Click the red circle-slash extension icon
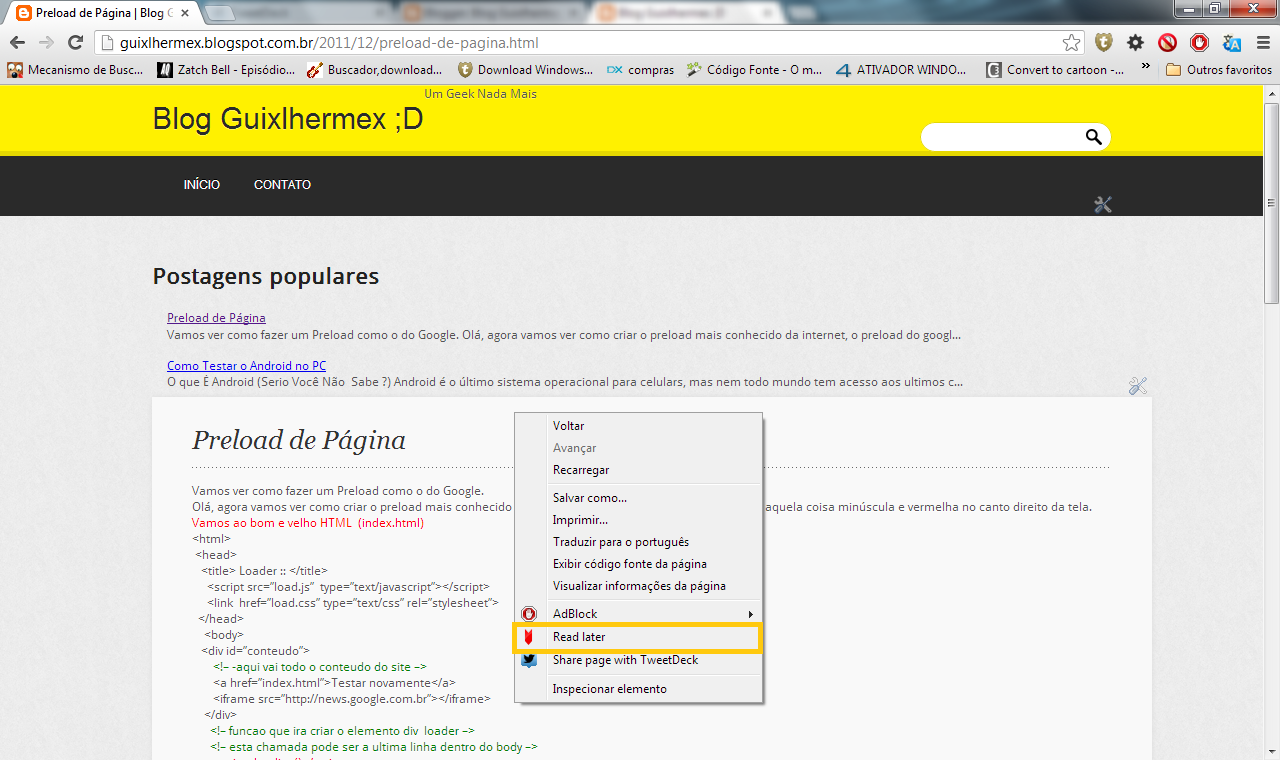 [x=1167, y=43]
